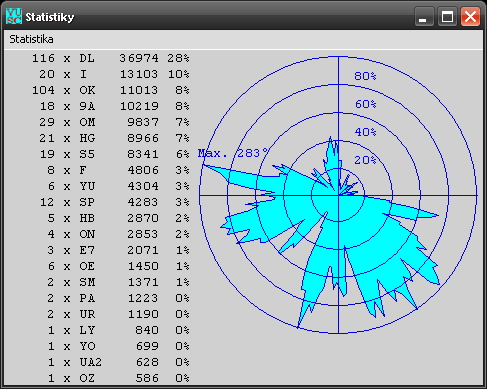Select the OK statistics row
This screenshot has height=389, width=487.
coord(111,90)
